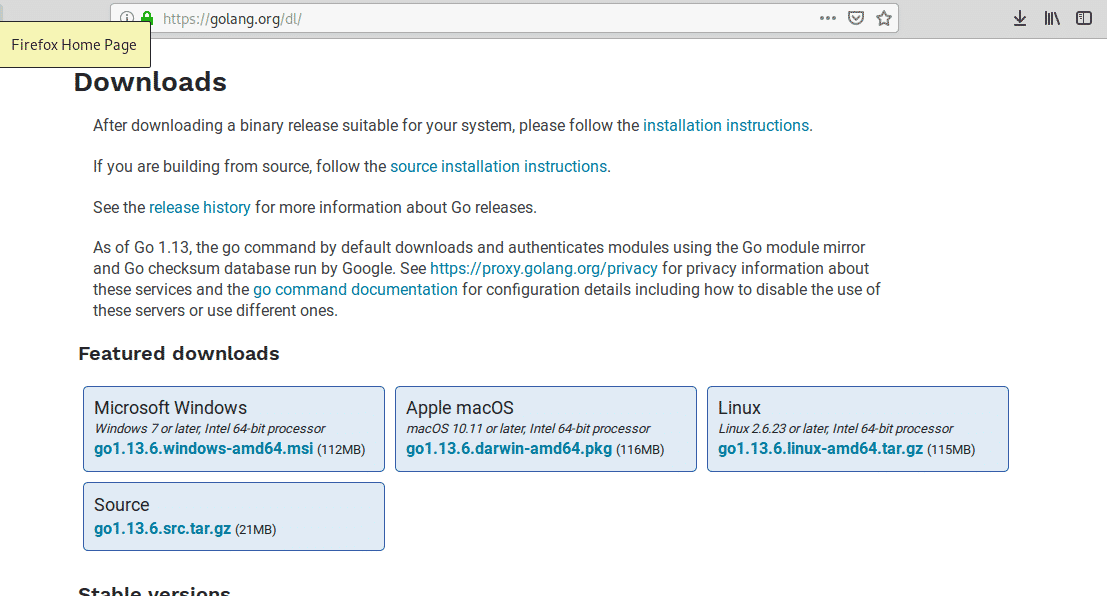The image size is (1107, 596).
Task: Bookmark this page with the star
Action: pyautogui.click(x=883, y=18)
